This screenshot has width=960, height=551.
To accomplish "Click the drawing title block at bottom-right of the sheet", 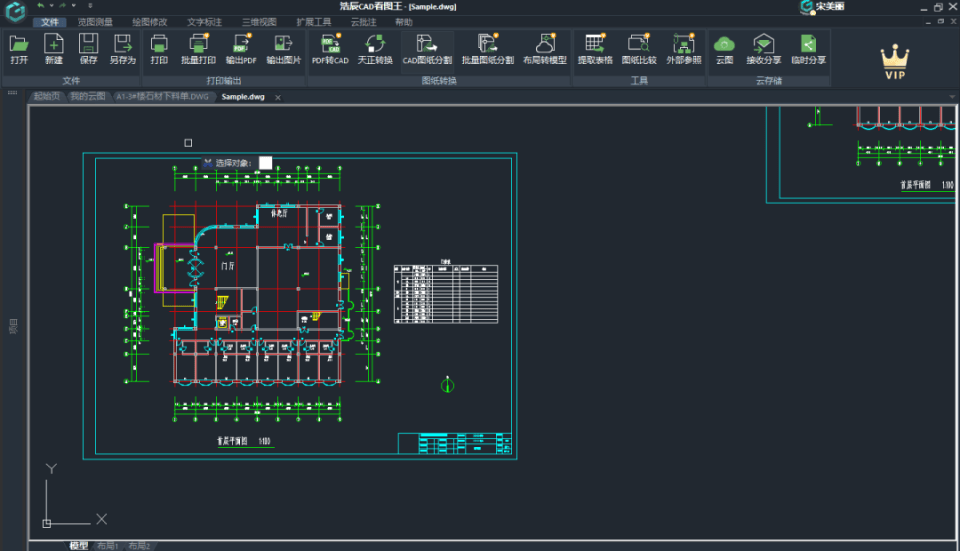I will point(455,443).
